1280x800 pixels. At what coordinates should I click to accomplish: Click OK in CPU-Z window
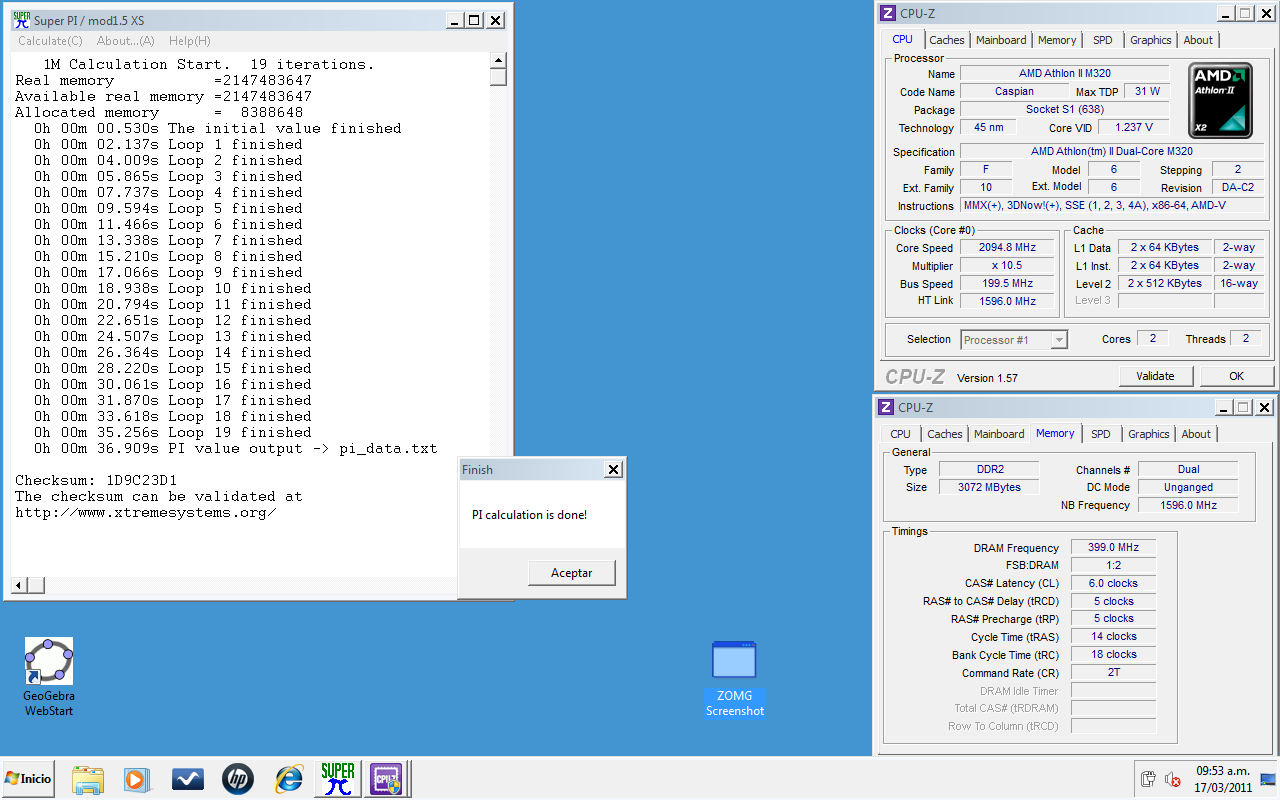1237,376
